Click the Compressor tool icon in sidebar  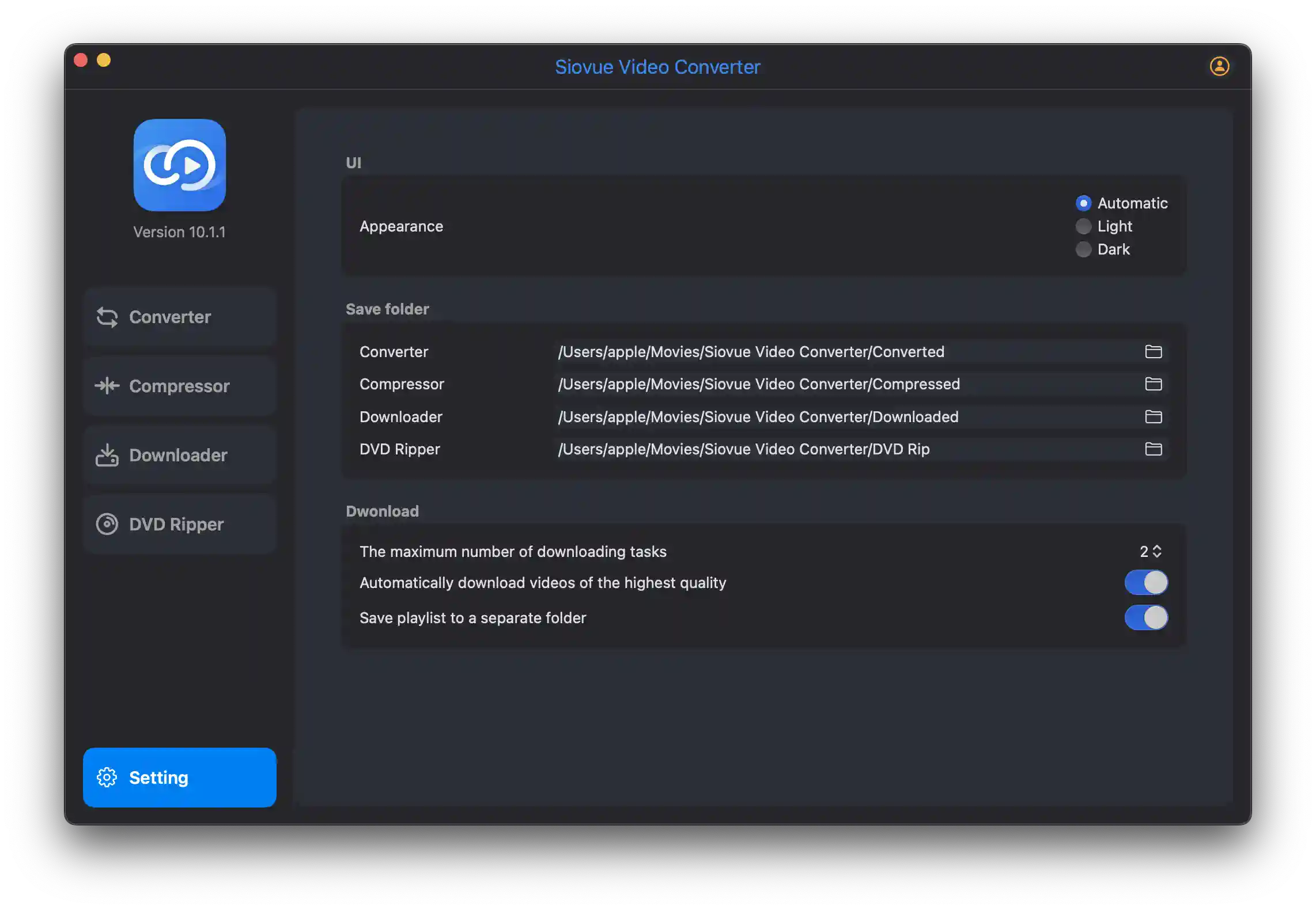tap(108, 385)
